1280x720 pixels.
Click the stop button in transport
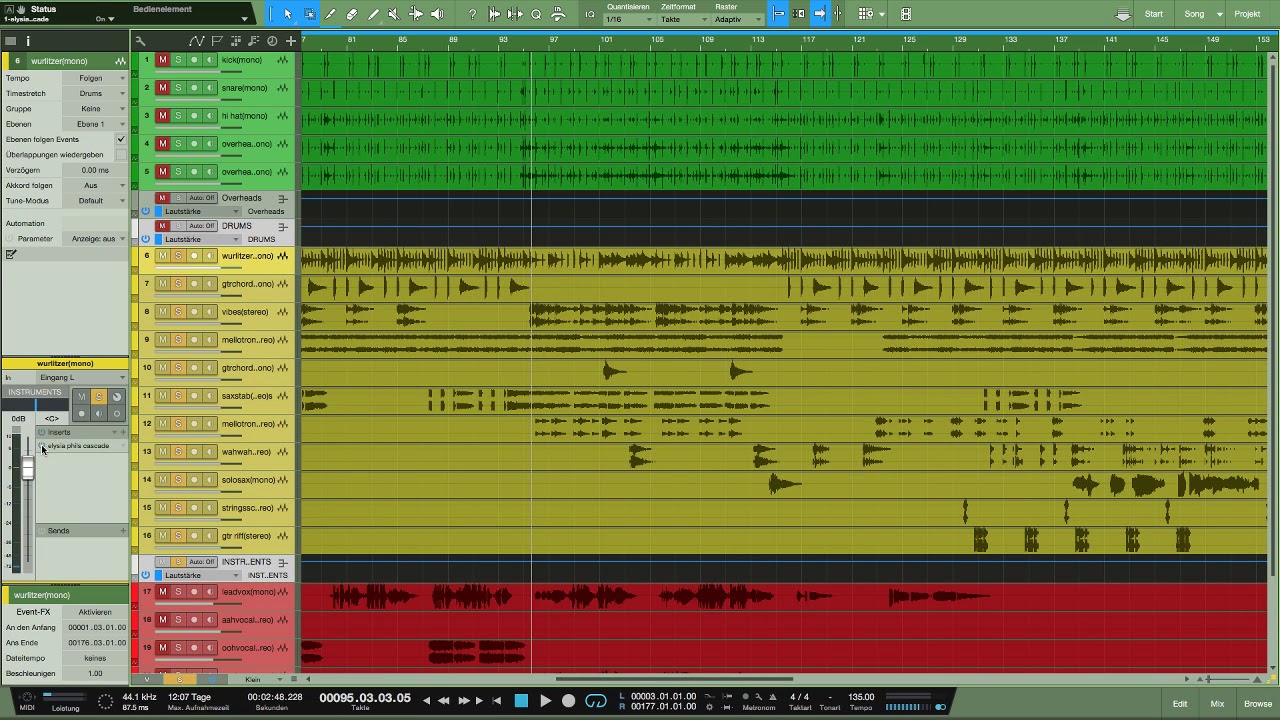click(x=521, y=701)
